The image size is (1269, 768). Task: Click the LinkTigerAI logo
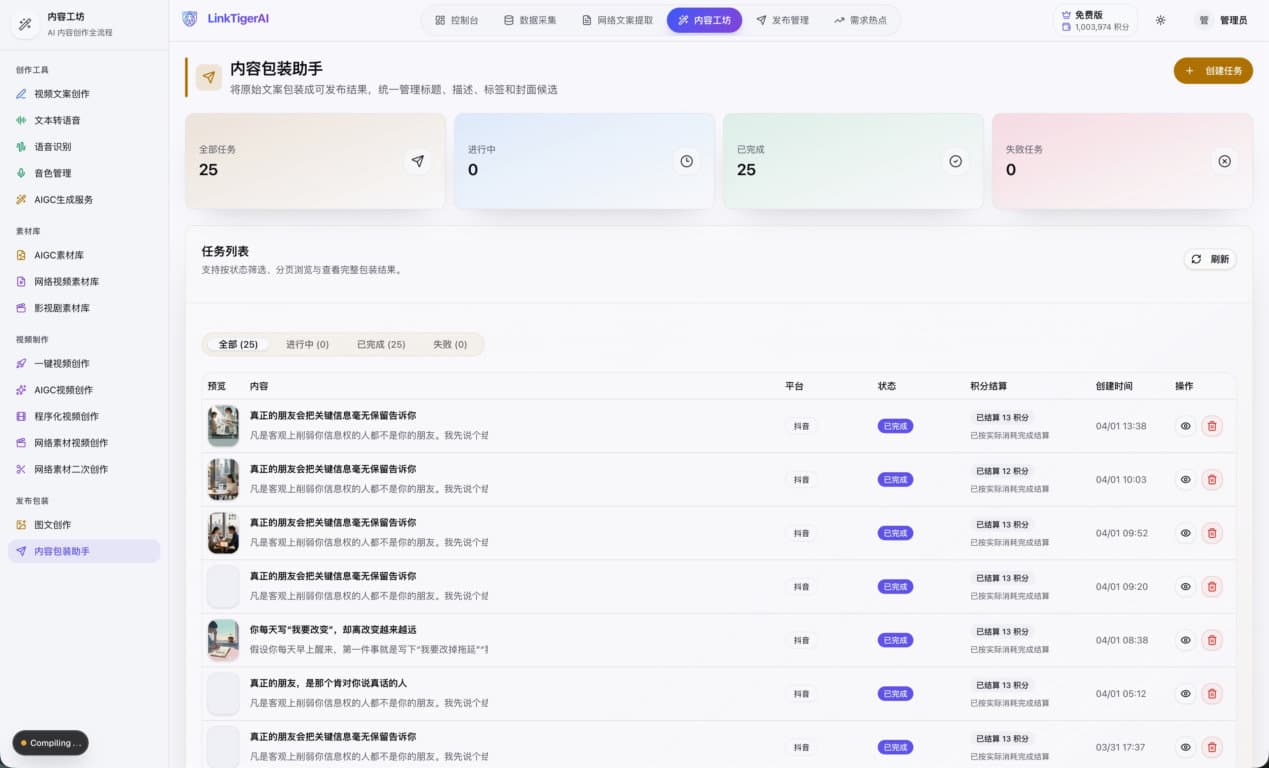click(226, 19)
